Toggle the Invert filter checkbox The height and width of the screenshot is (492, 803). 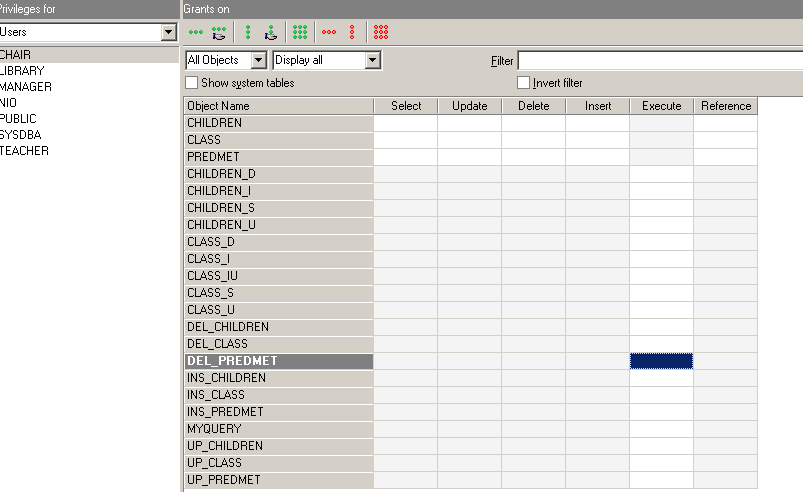tap(523, 82)
